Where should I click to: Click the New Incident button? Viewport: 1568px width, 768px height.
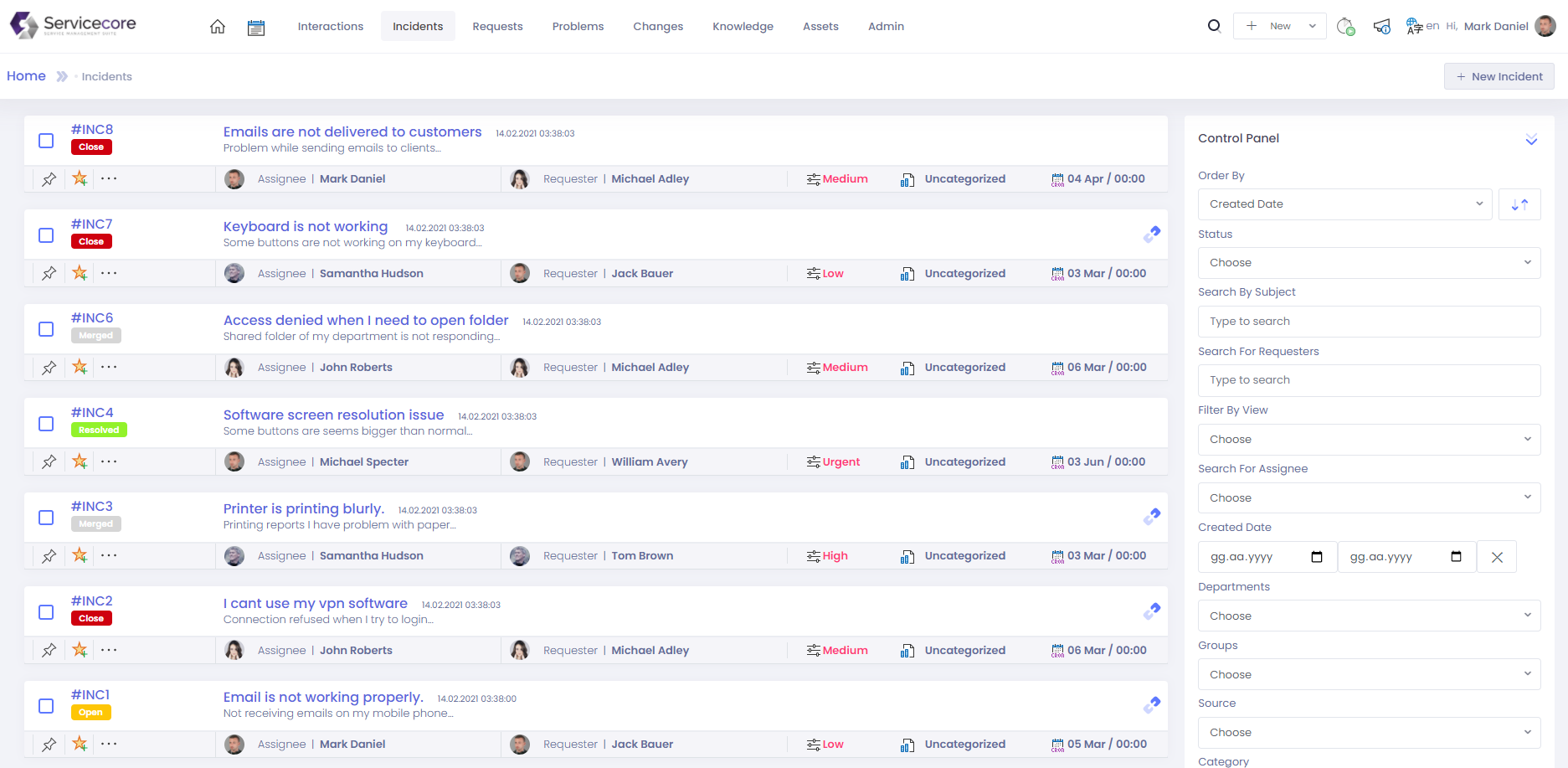point(1499,76)
